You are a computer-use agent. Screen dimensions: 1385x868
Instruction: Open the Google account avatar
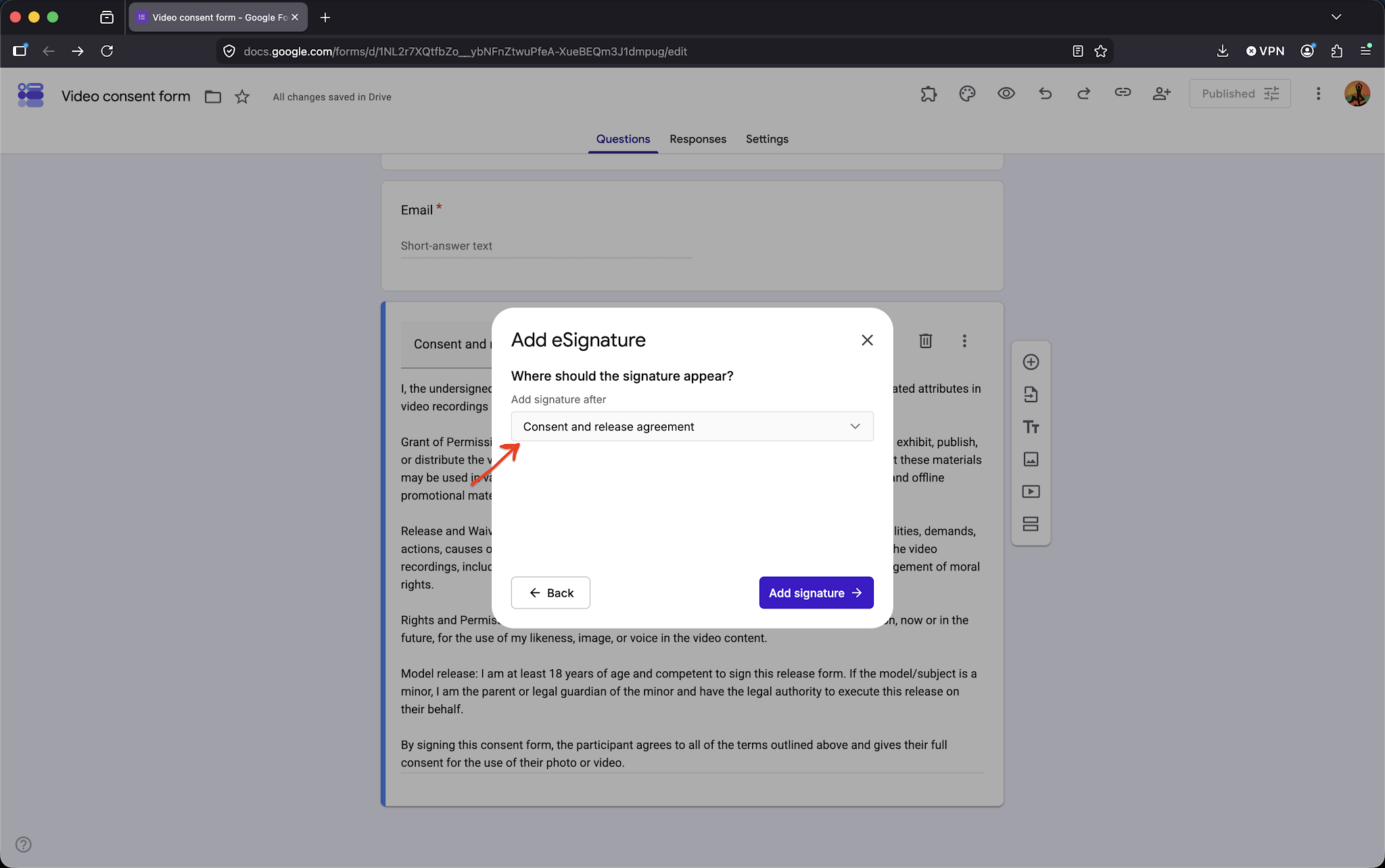pos(1357,93)
